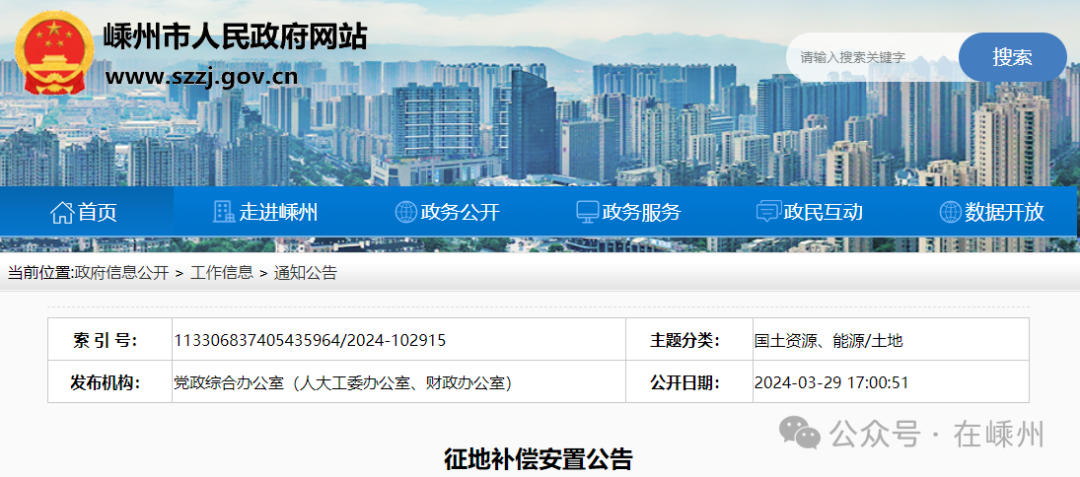Click the globe icon beside 政务公开
The width and height of the screenshot is (1080, 477).
406,212
